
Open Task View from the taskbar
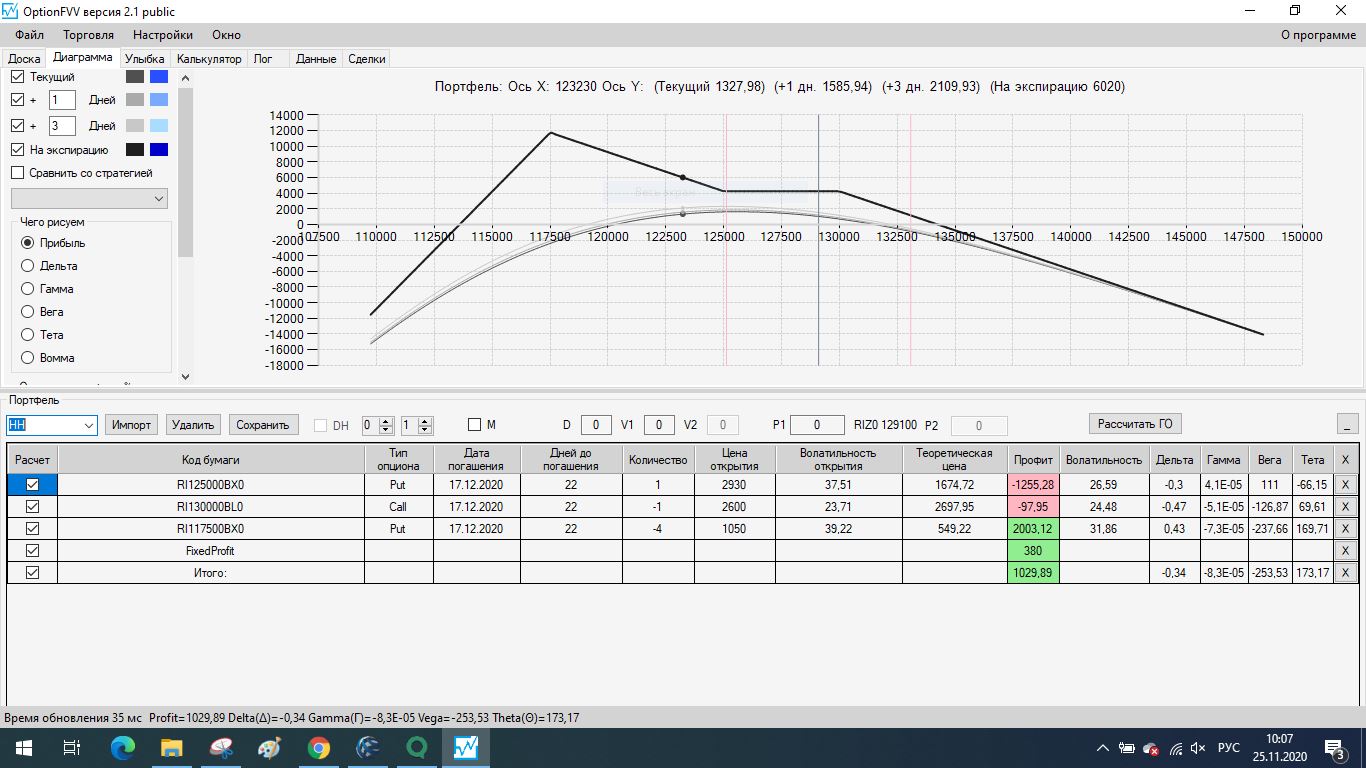(72, 747)
